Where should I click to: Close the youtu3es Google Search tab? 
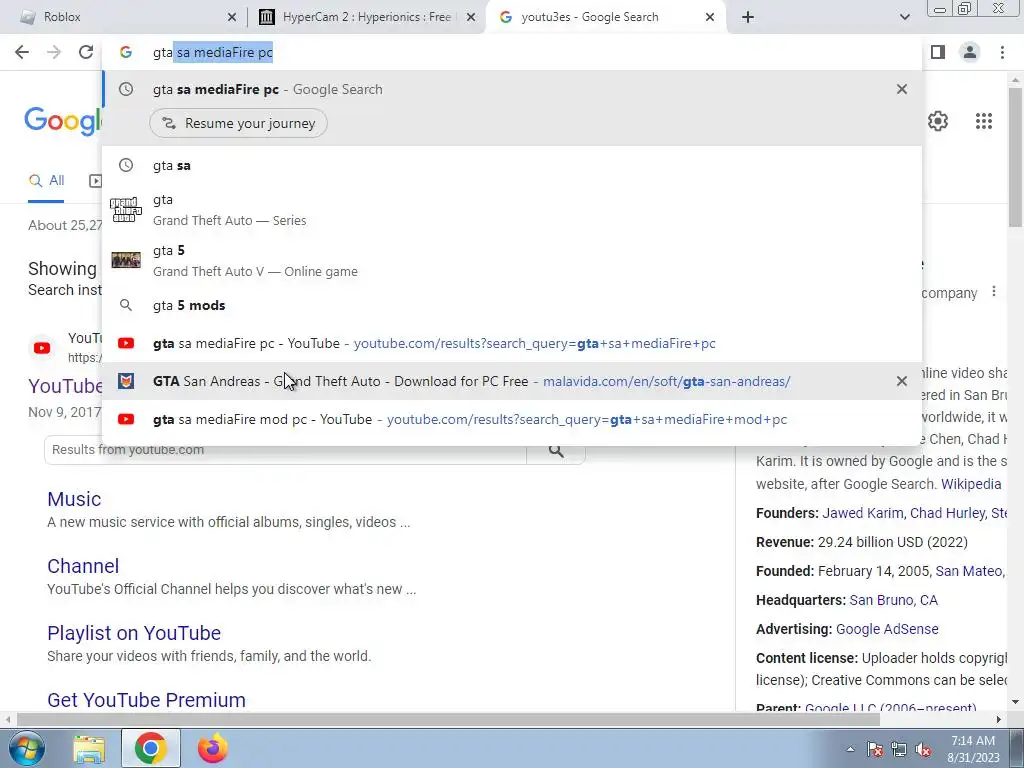tap(710, 17)
